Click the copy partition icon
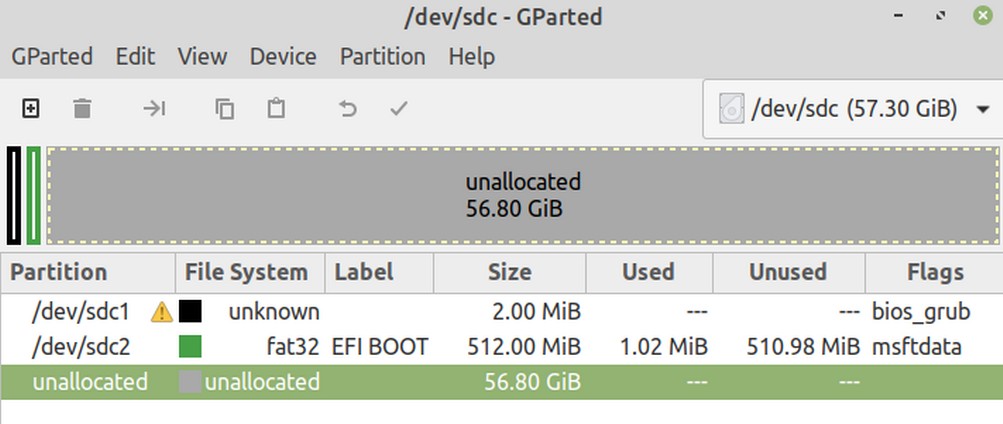The width and height of the screenshot is (1003, 424). point(225,109)
